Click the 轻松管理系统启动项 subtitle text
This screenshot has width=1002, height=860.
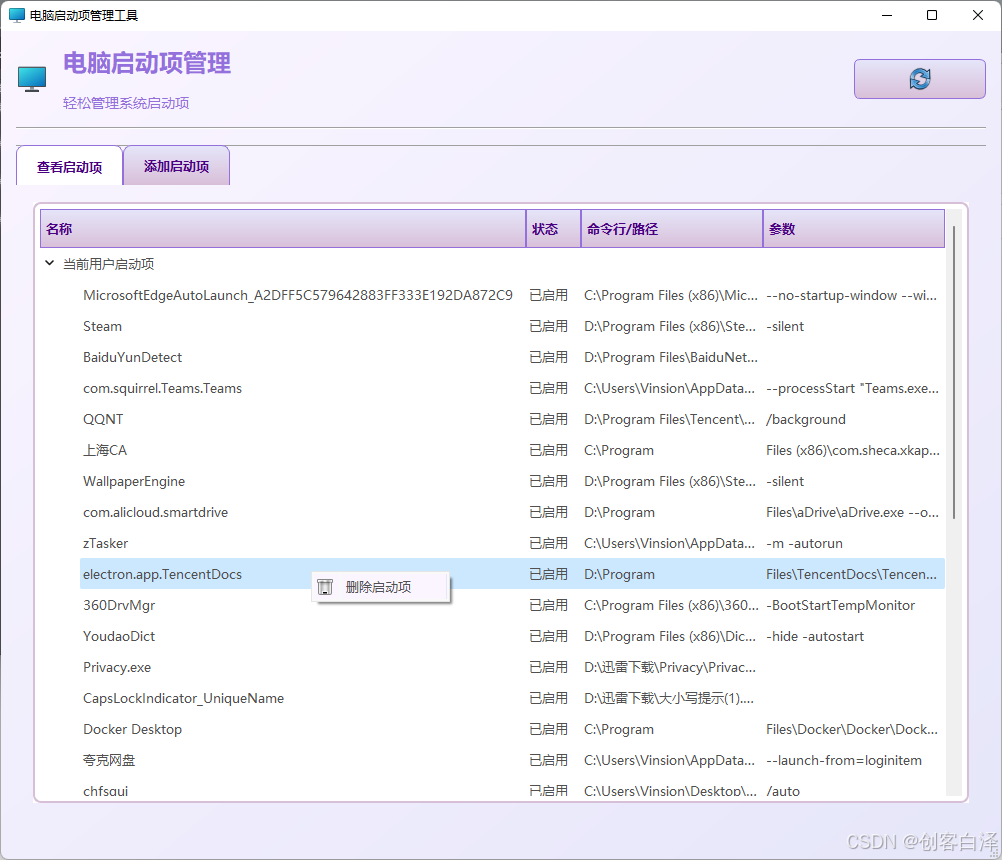[x=126, y=103]
